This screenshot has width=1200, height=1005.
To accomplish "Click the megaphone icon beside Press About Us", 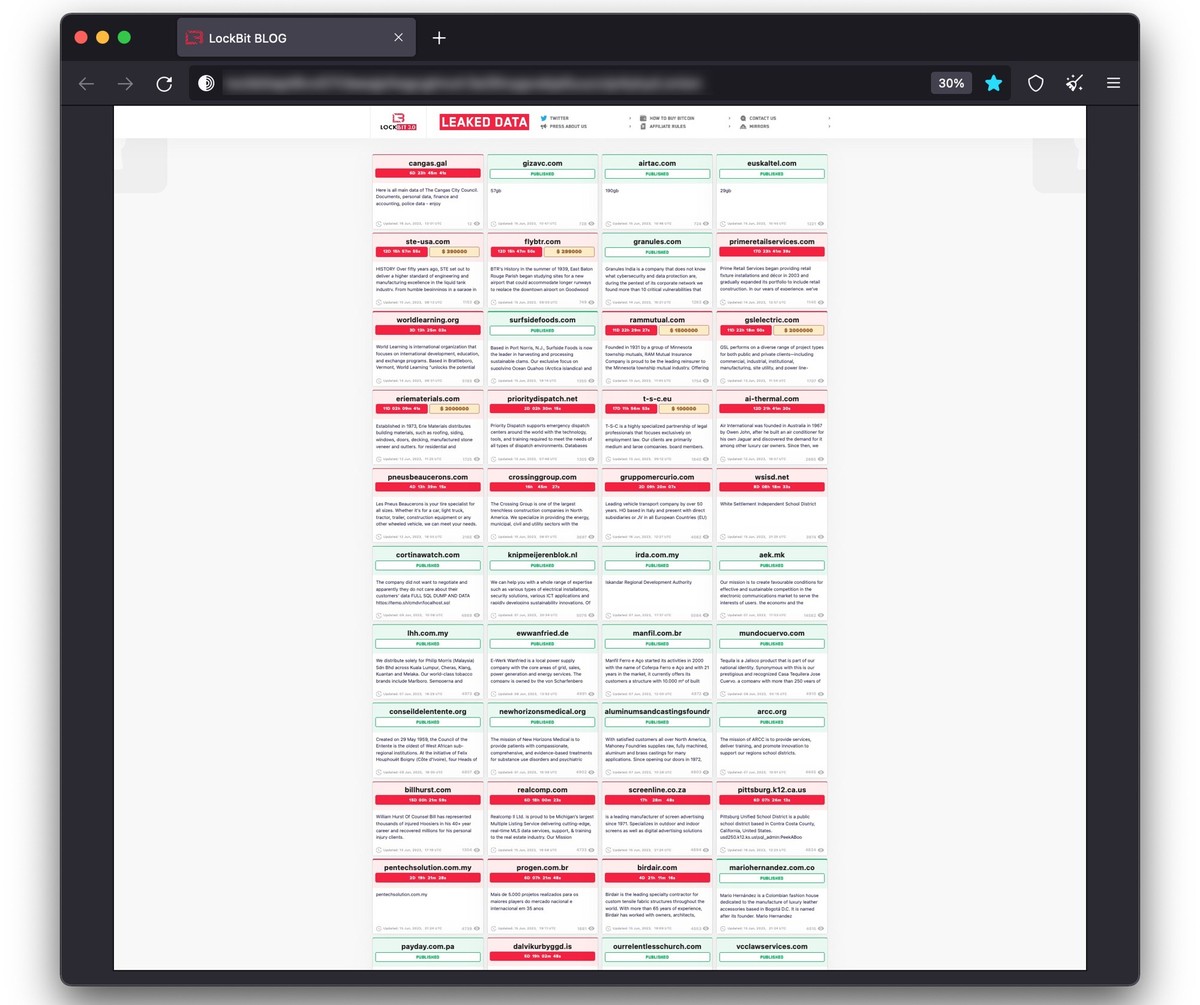I will tap(543, 127).
